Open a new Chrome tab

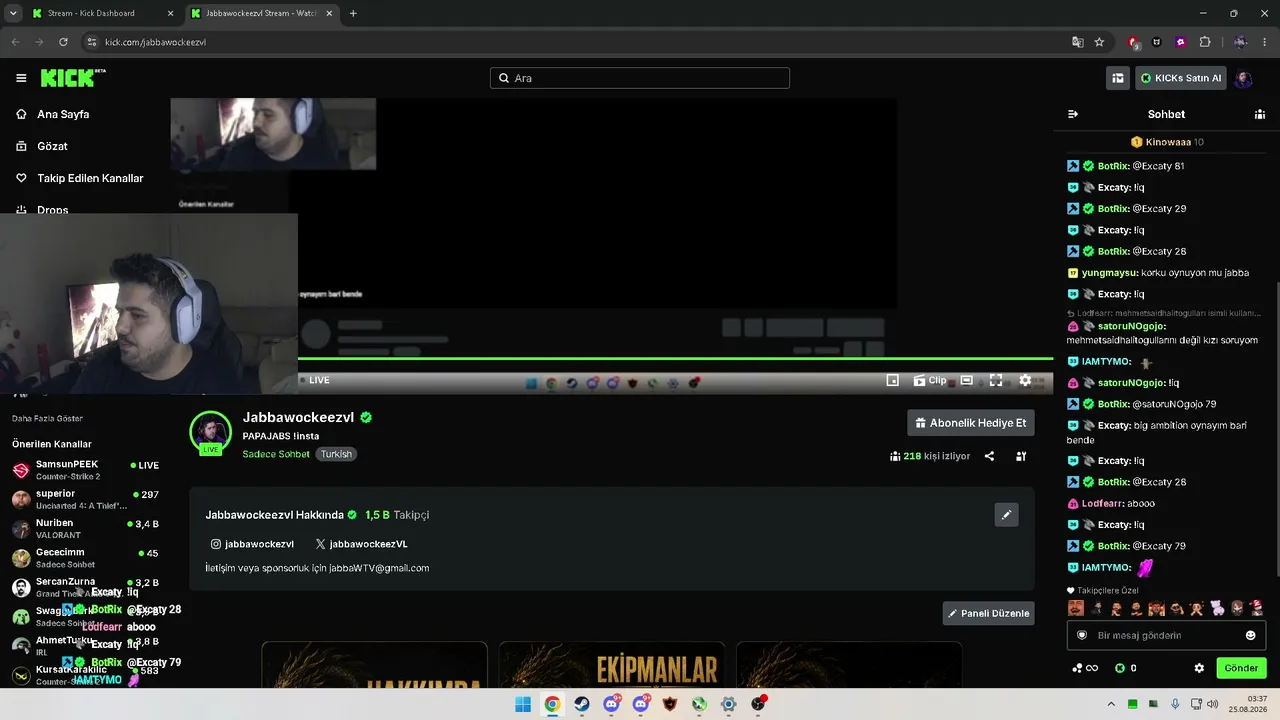(x=353, y=13)
